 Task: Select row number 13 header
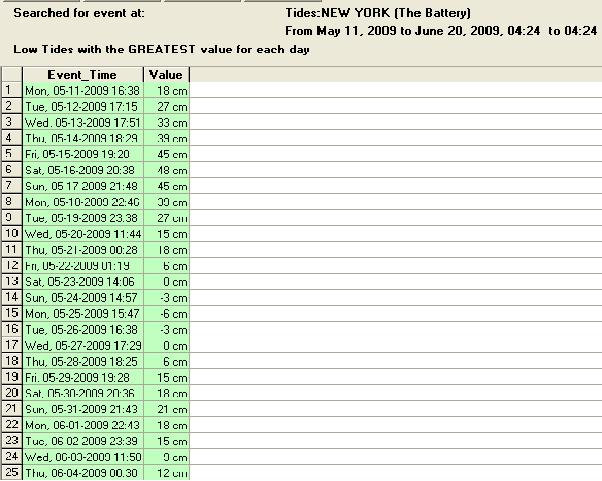(x=10, y=281)
